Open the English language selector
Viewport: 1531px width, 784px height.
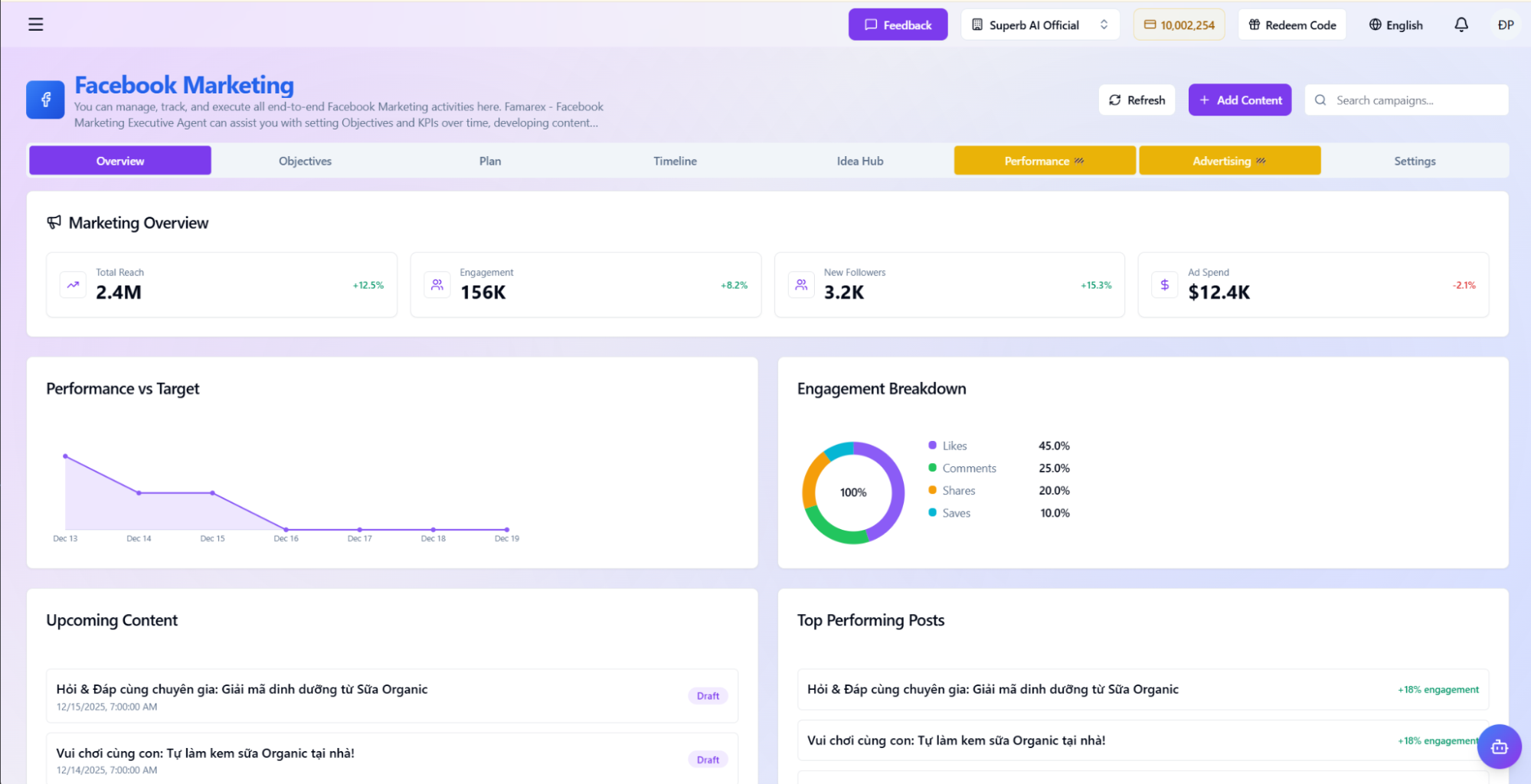(1395, 24)
